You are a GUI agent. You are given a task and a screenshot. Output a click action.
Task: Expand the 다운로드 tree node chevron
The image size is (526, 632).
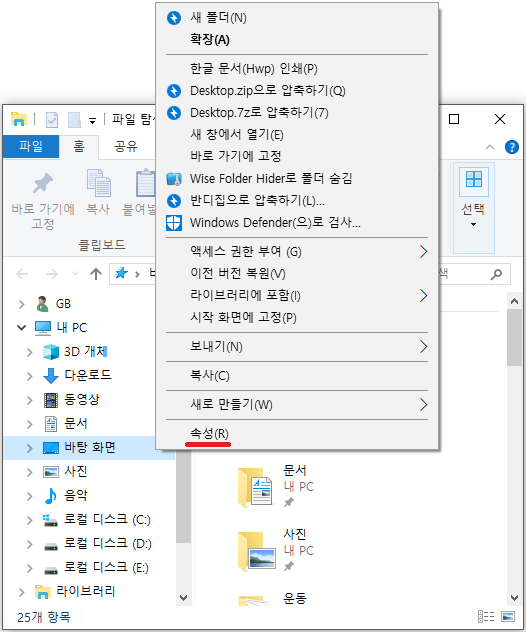[x=29, y=376]
